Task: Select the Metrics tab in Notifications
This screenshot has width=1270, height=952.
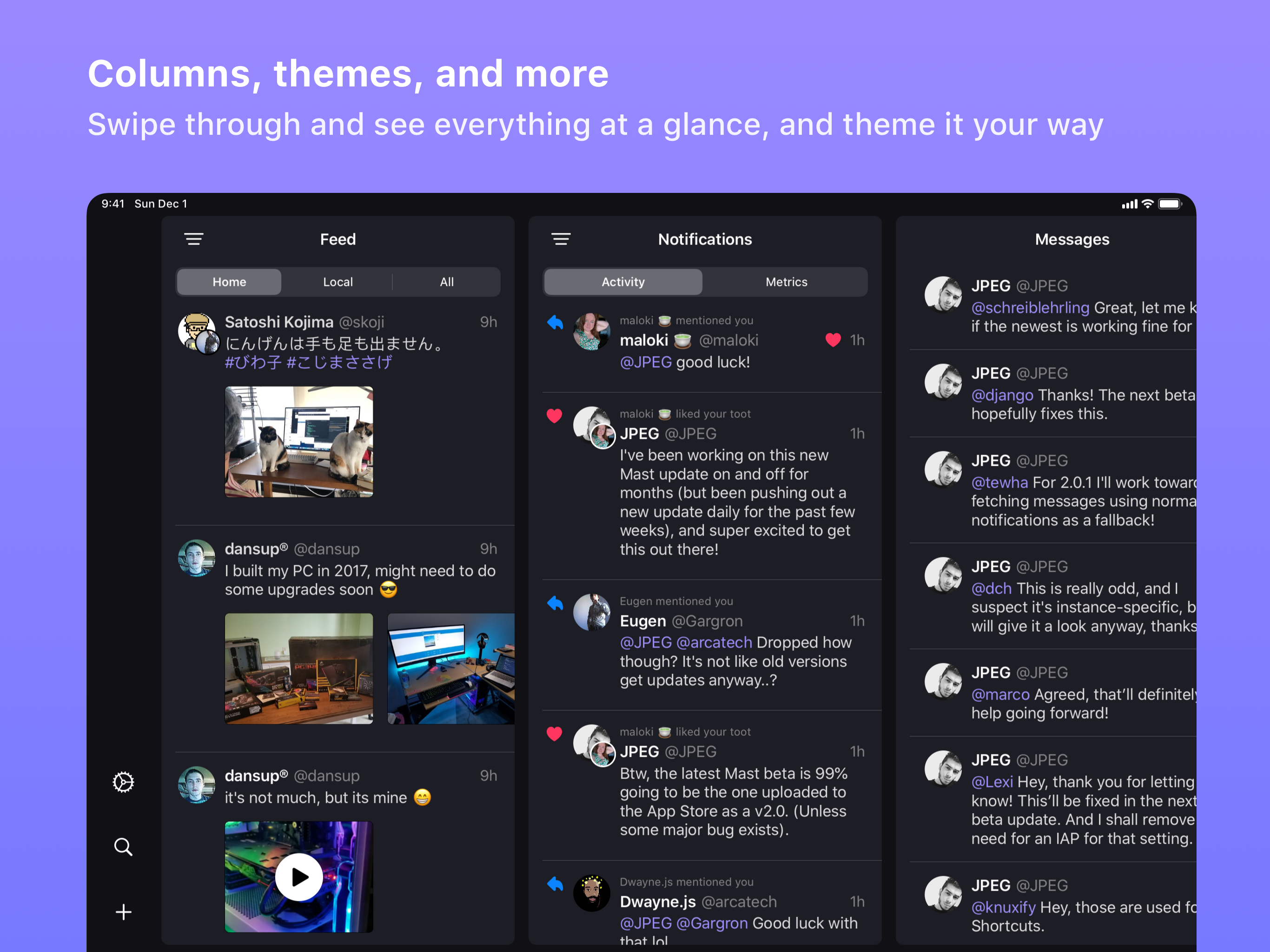Action: (x=786, y=282)
